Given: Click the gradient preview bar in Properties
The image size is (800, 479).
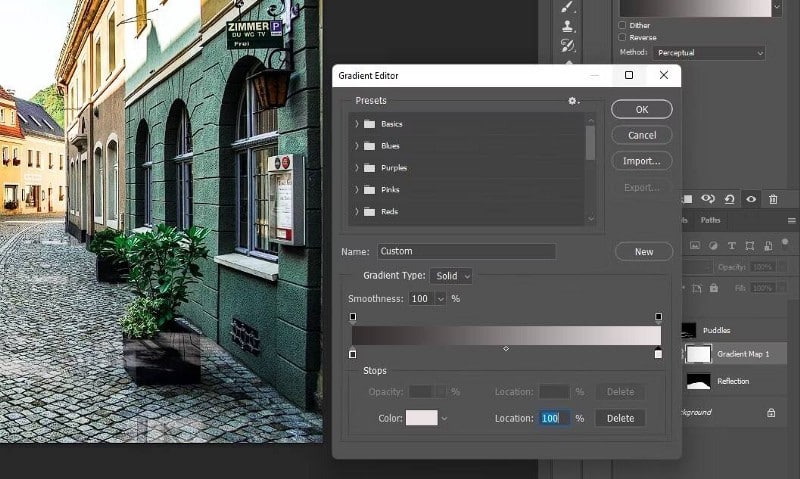Looking at the screenshot, I should coord(695,8).
